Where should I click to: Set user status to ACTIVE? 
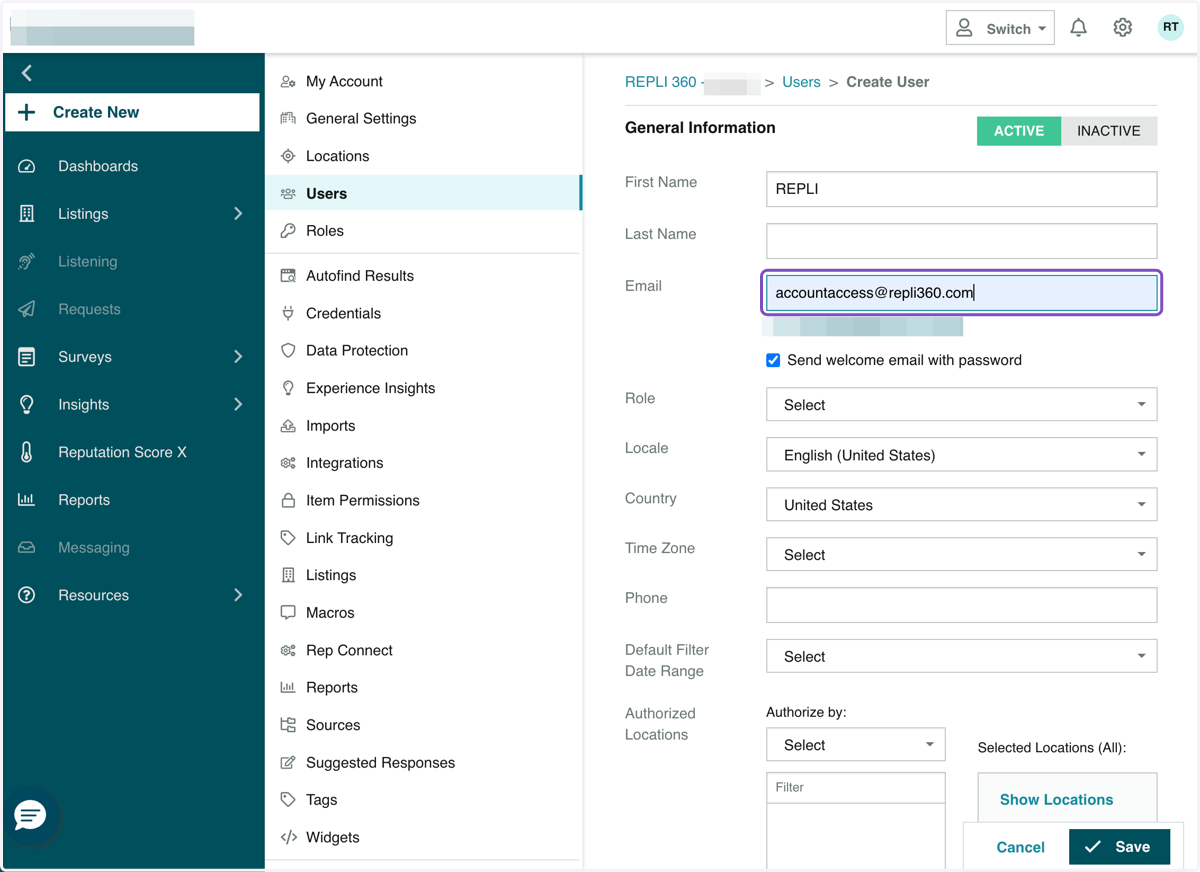(x=1019, y=131)
